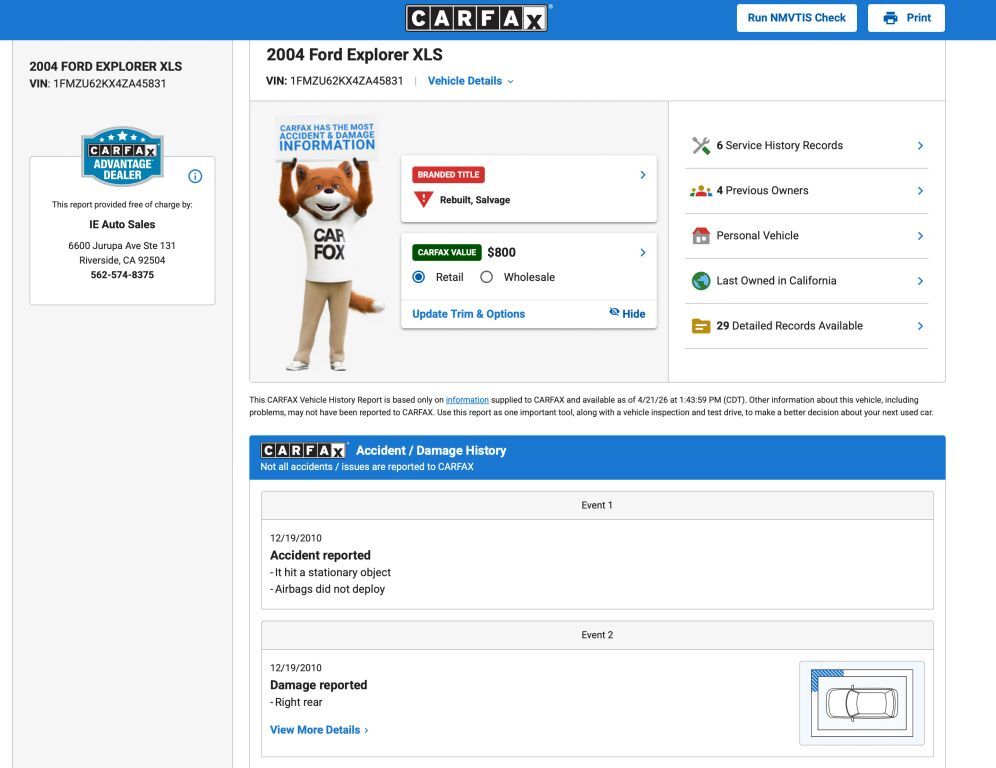Select the Retail value radio button
This screenshot has width=996, height=768.
coord(419,277)
